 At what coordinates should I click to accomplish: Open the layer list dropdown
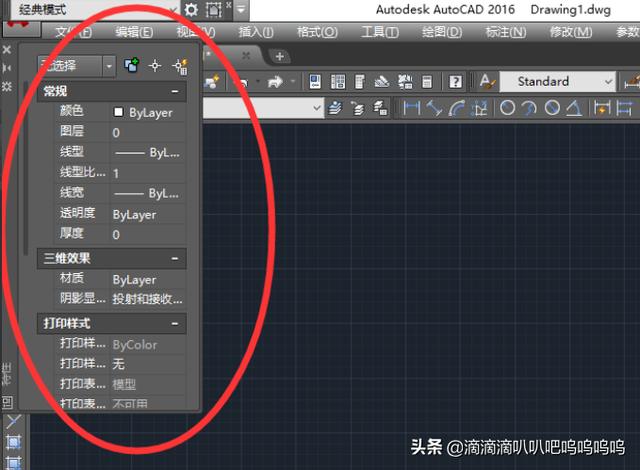click(x=263, y=108)
